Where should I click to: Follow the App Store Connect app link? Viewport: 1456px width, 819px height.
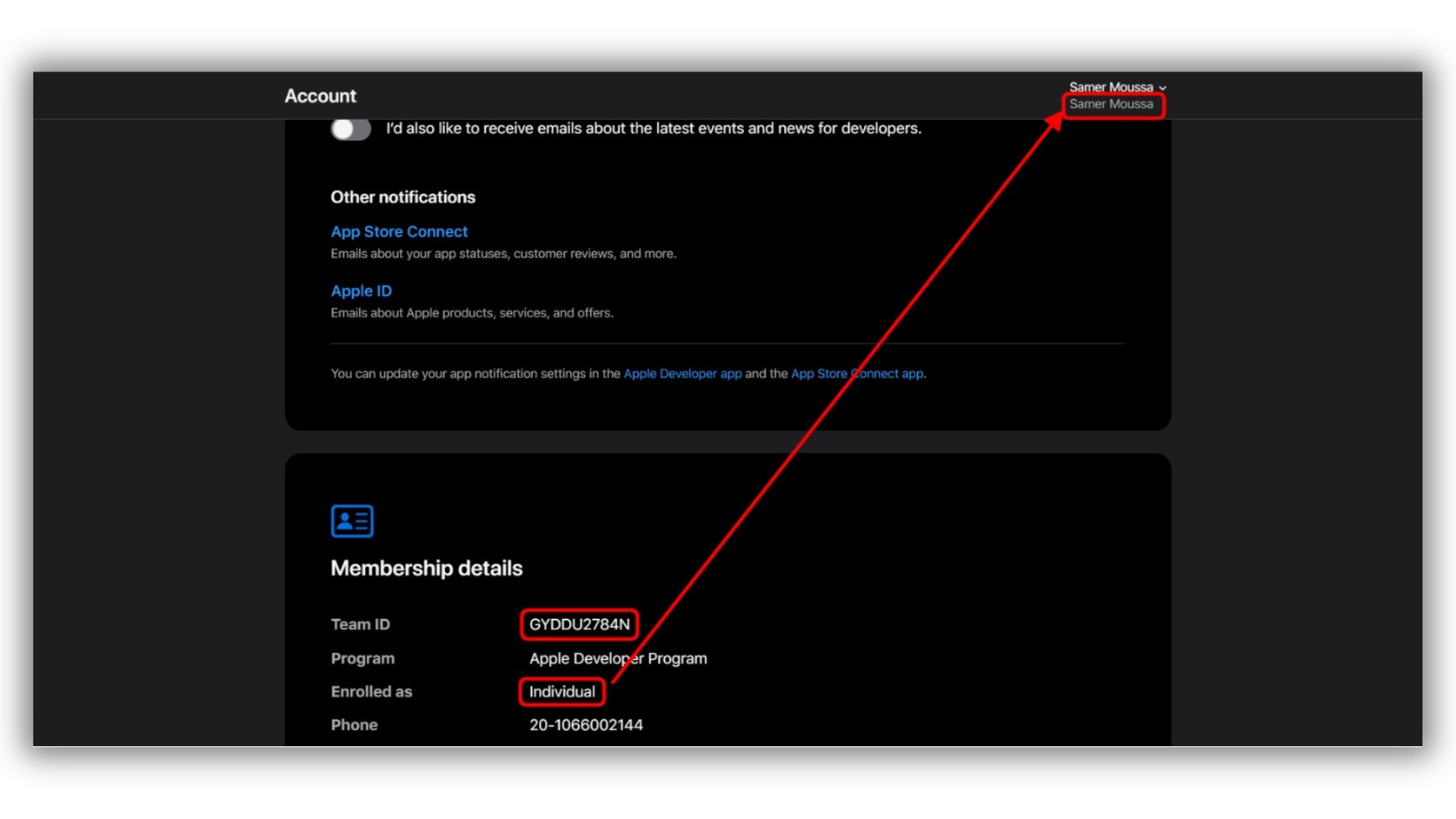[856, 374]
